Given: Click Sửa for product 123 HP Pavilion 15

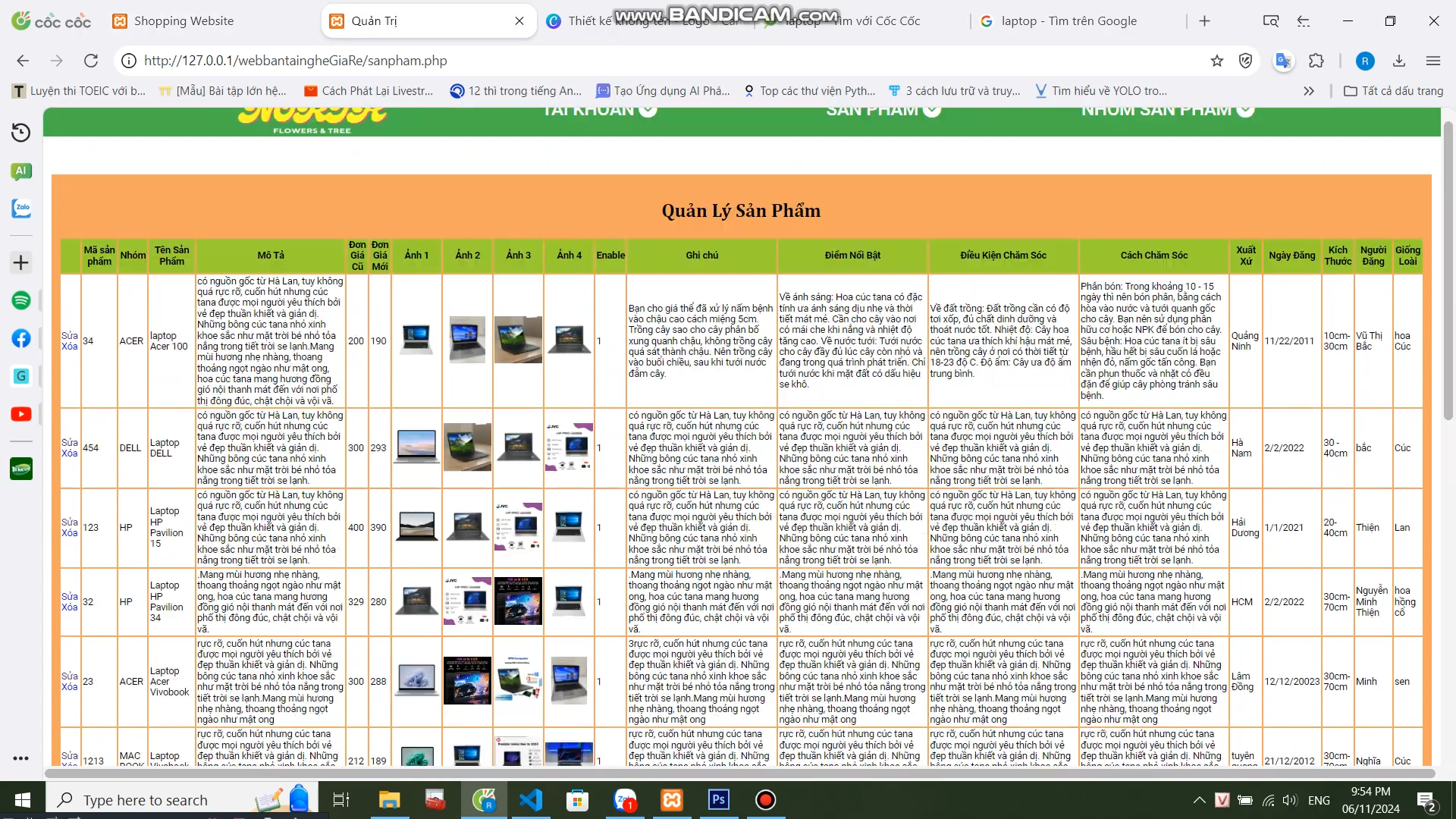Looking at the screenshot, I should (x=70, y=522).
